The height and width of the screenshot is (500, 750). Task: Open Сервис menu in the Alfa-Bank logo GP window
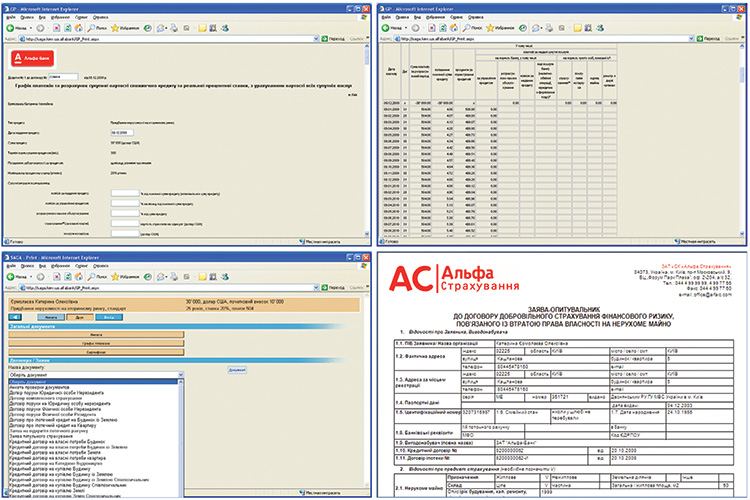coord(81,17)
